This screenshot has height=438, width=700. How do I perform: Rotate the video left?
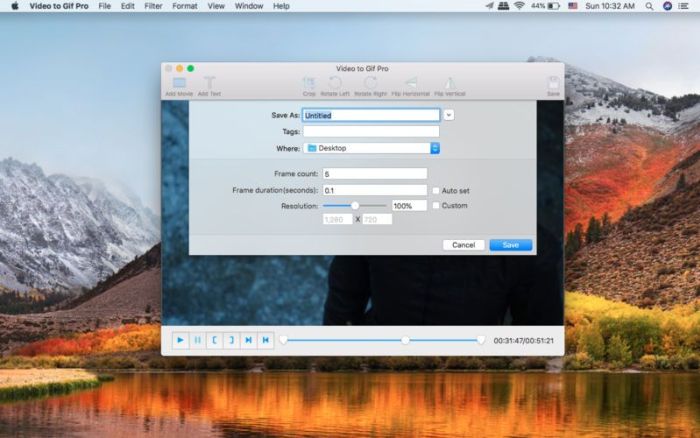336,84
